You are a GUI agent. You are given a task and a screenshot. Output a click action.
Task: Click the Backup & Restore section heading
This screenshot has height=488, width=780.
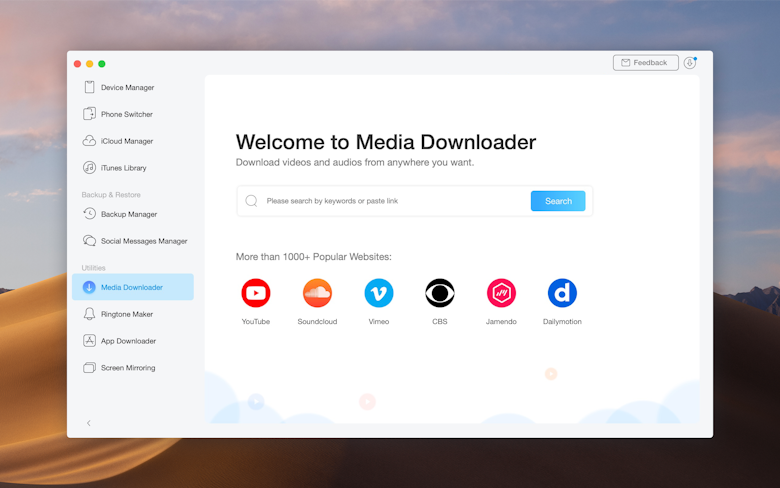(111, 195)
